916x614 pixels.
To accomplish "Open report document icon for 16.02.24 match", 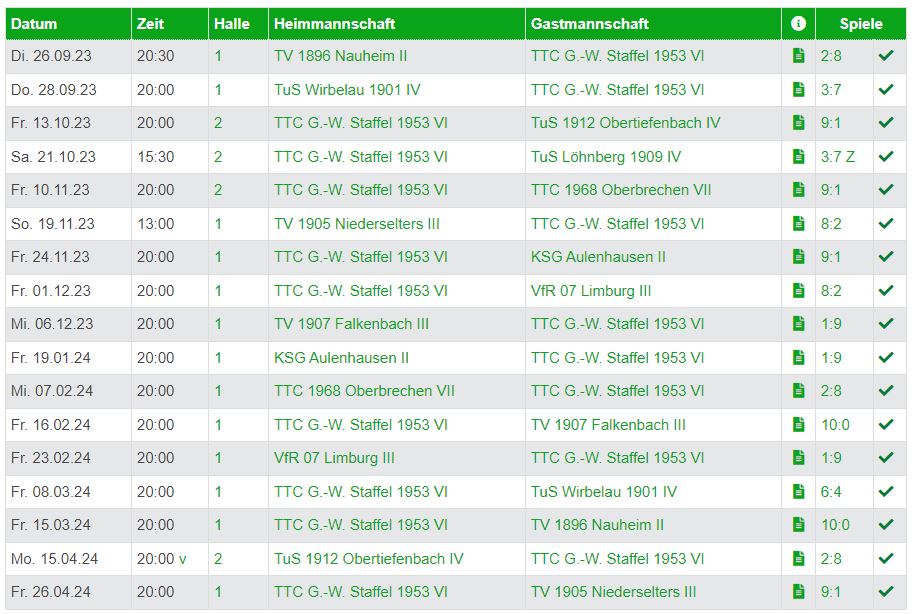I will coord(798,425).
